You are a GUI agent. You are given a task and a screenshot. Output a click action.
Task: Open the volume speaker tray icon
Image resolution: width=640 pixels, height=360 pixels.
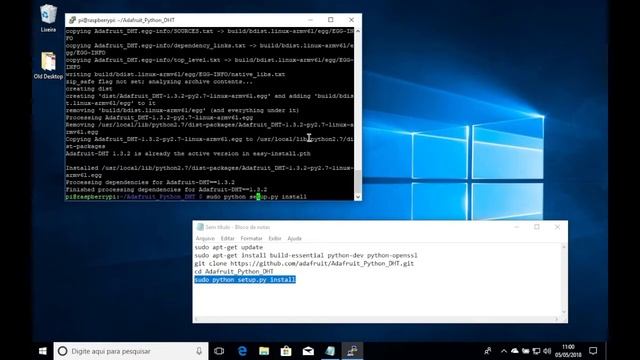tap(547, 351)
